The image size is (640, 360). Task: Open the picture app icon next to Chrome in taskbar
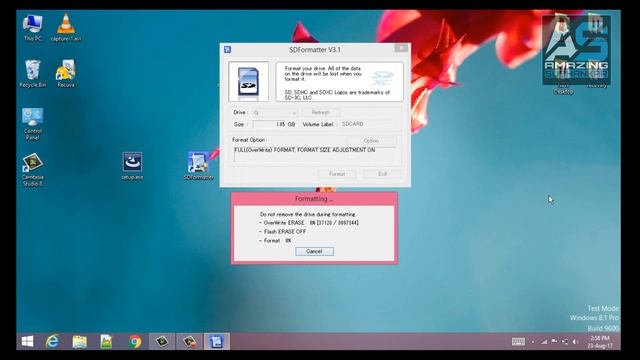(x=107, y=341)
